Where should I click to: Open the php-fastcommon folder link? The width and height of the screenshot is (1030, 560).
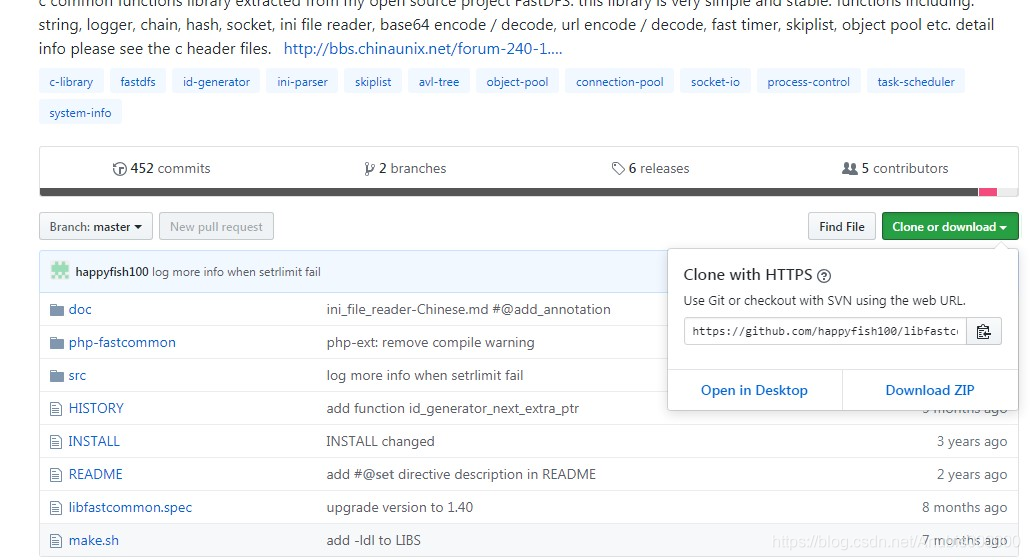click(122, 343)
